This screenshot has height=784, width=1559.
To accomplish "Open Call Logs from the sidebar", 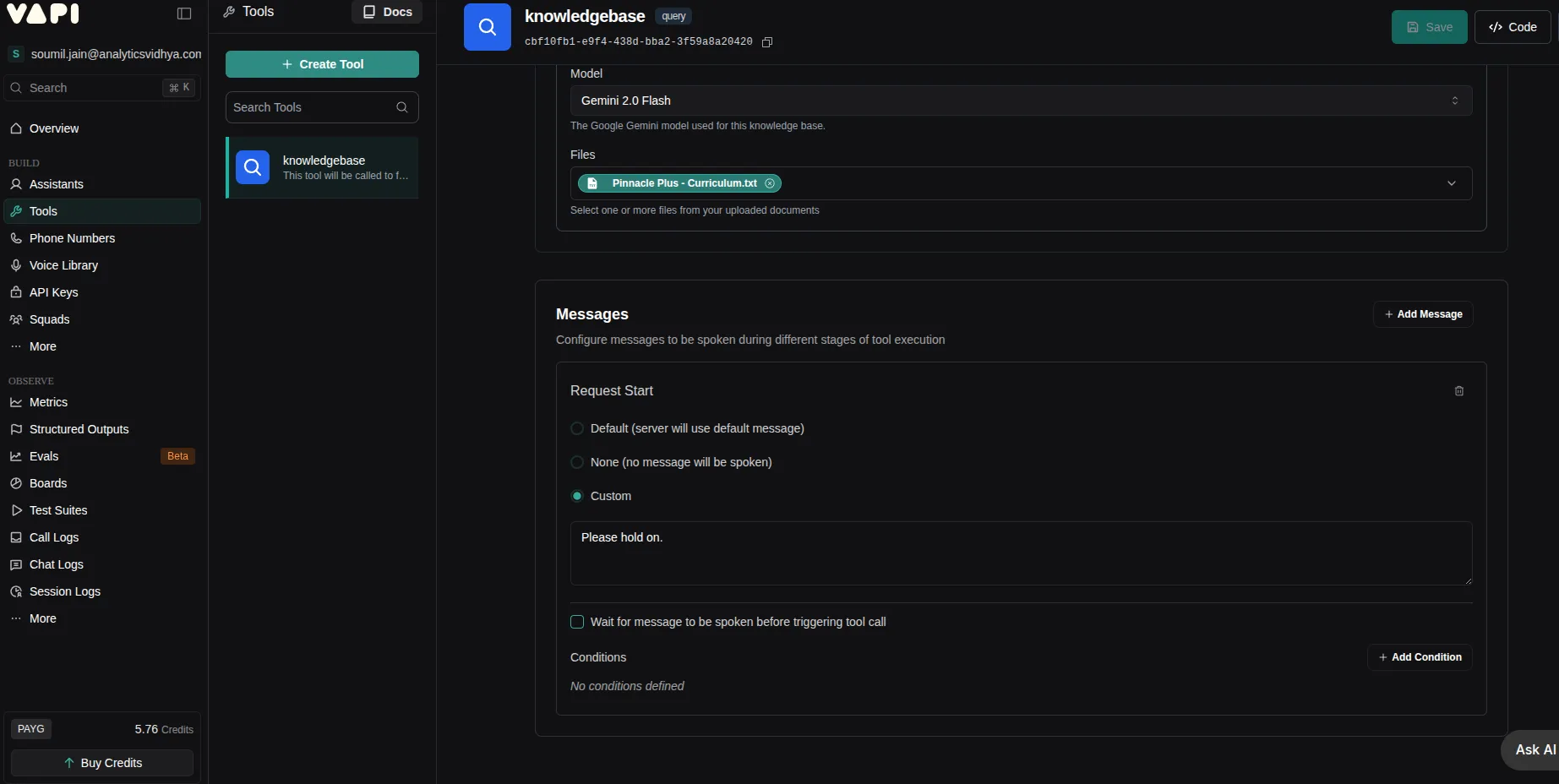I will (x=54, y=537).
